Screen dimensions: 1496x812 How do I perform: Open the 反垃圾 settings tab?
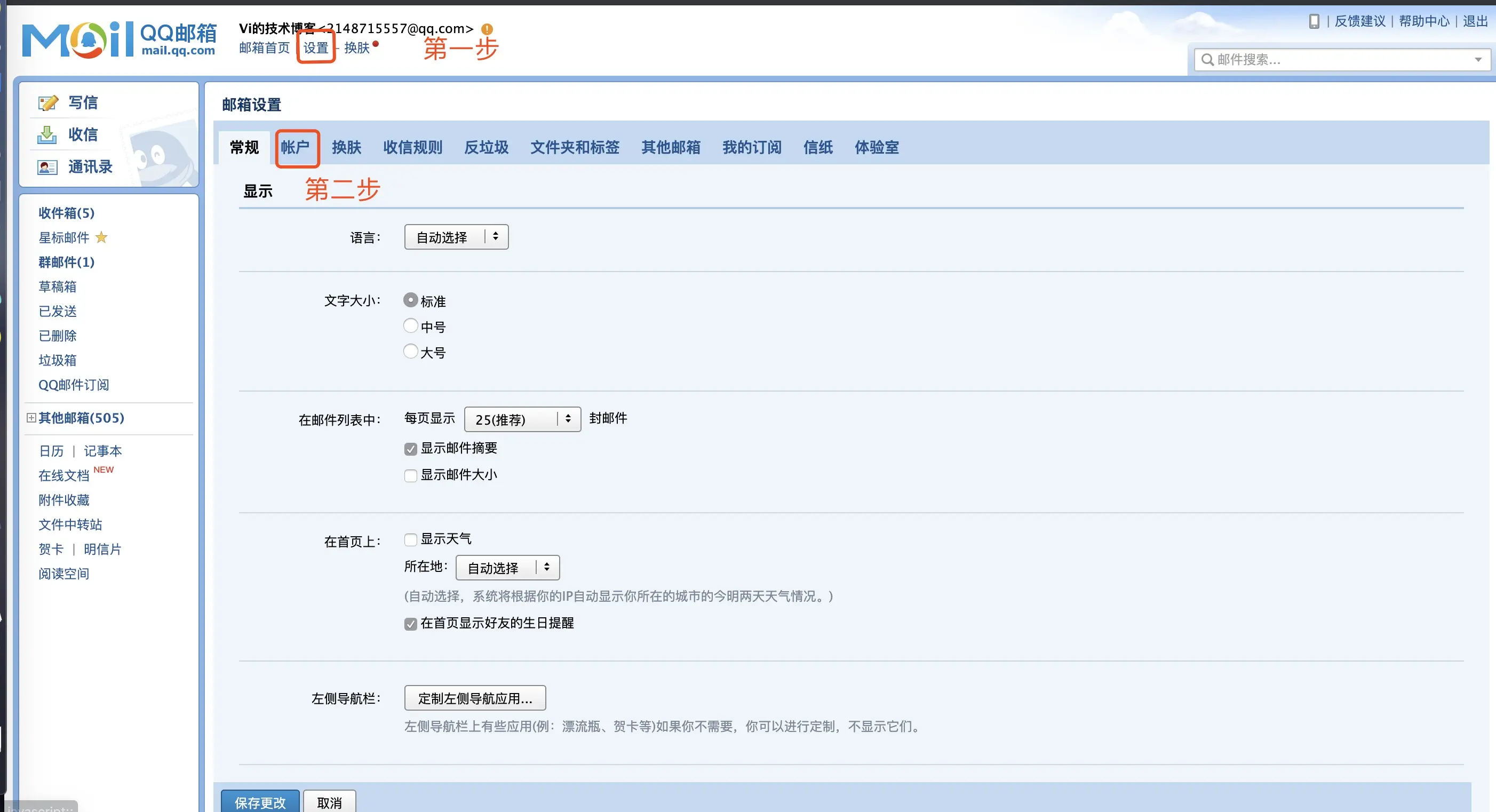point(486,148)
